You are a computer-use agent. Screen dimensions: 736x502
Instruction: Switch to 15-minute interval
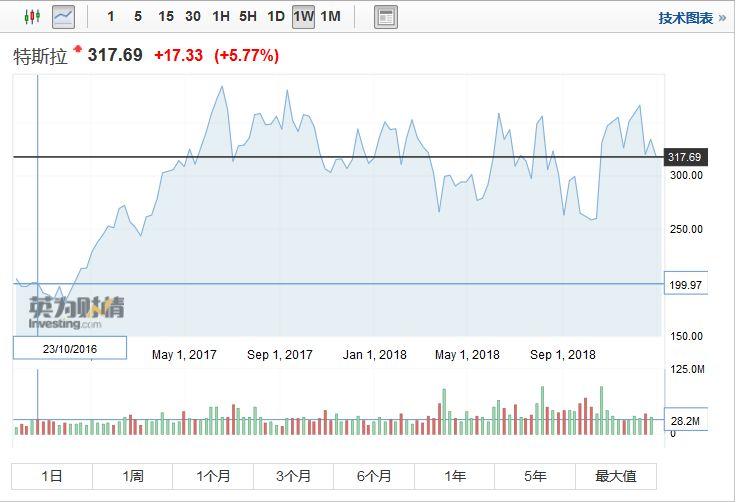pos(165,17)
